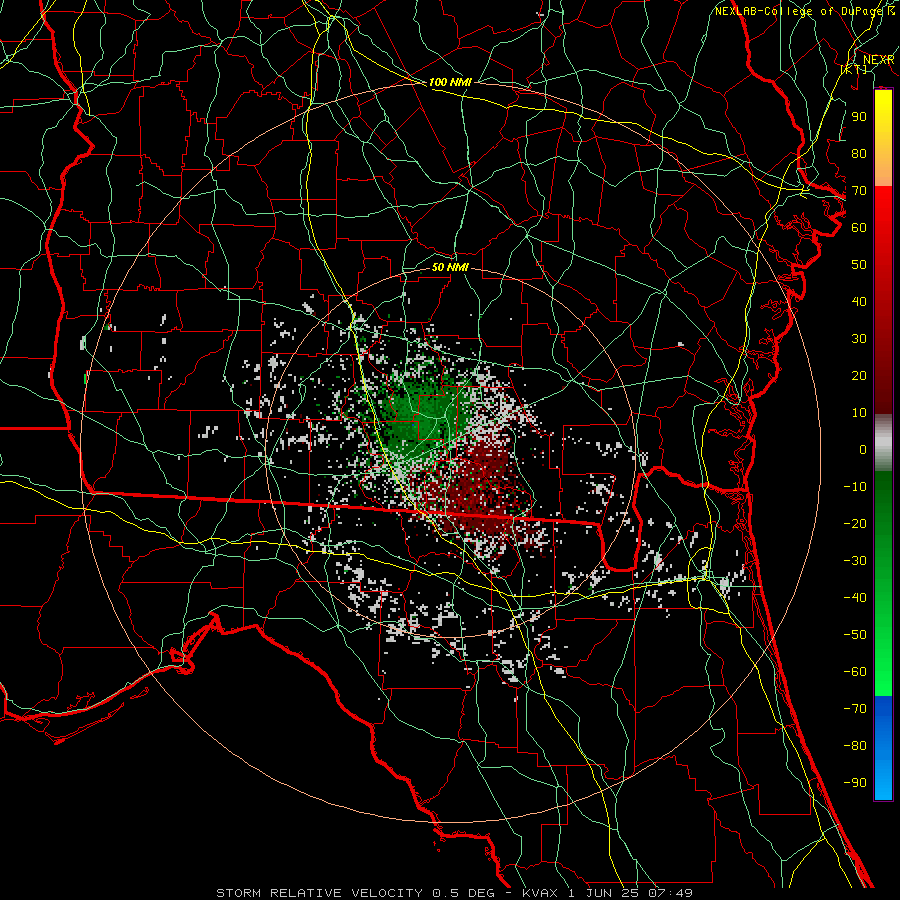Click the 60 scale value label
This screenshot has height=900, width=900.
pyautogui.click(x=859, y=227)
